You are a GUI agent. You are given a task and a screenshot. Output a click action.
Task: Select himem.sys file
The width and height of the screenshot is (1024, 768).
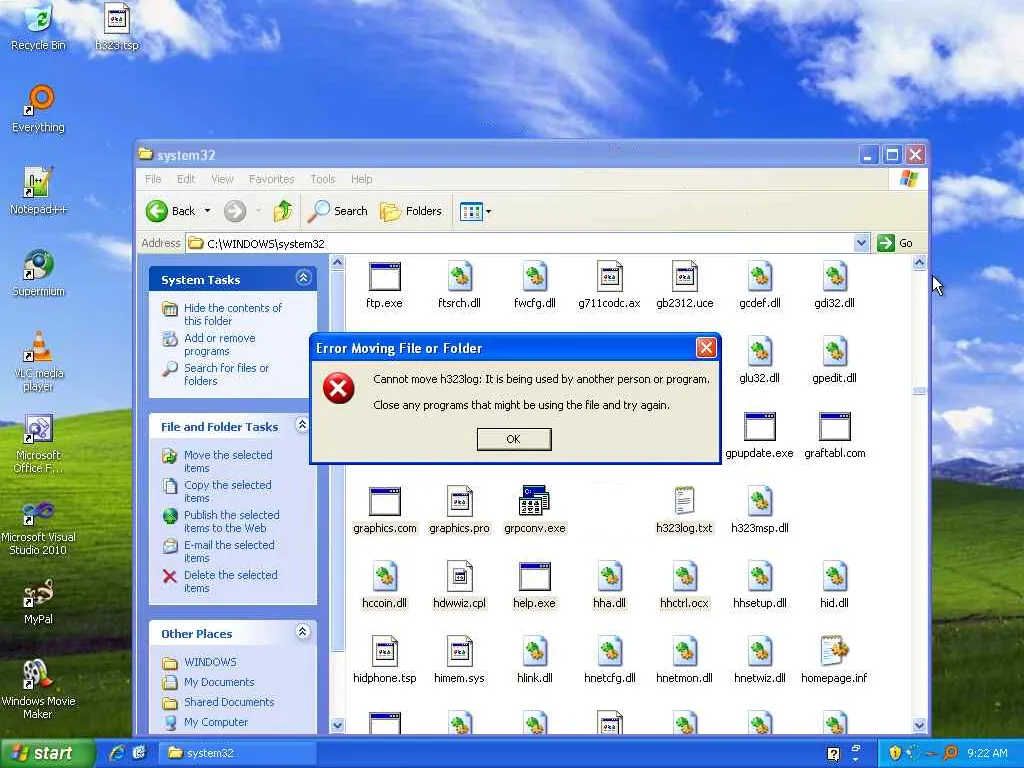pyautogui.click(x=460, y=661)
